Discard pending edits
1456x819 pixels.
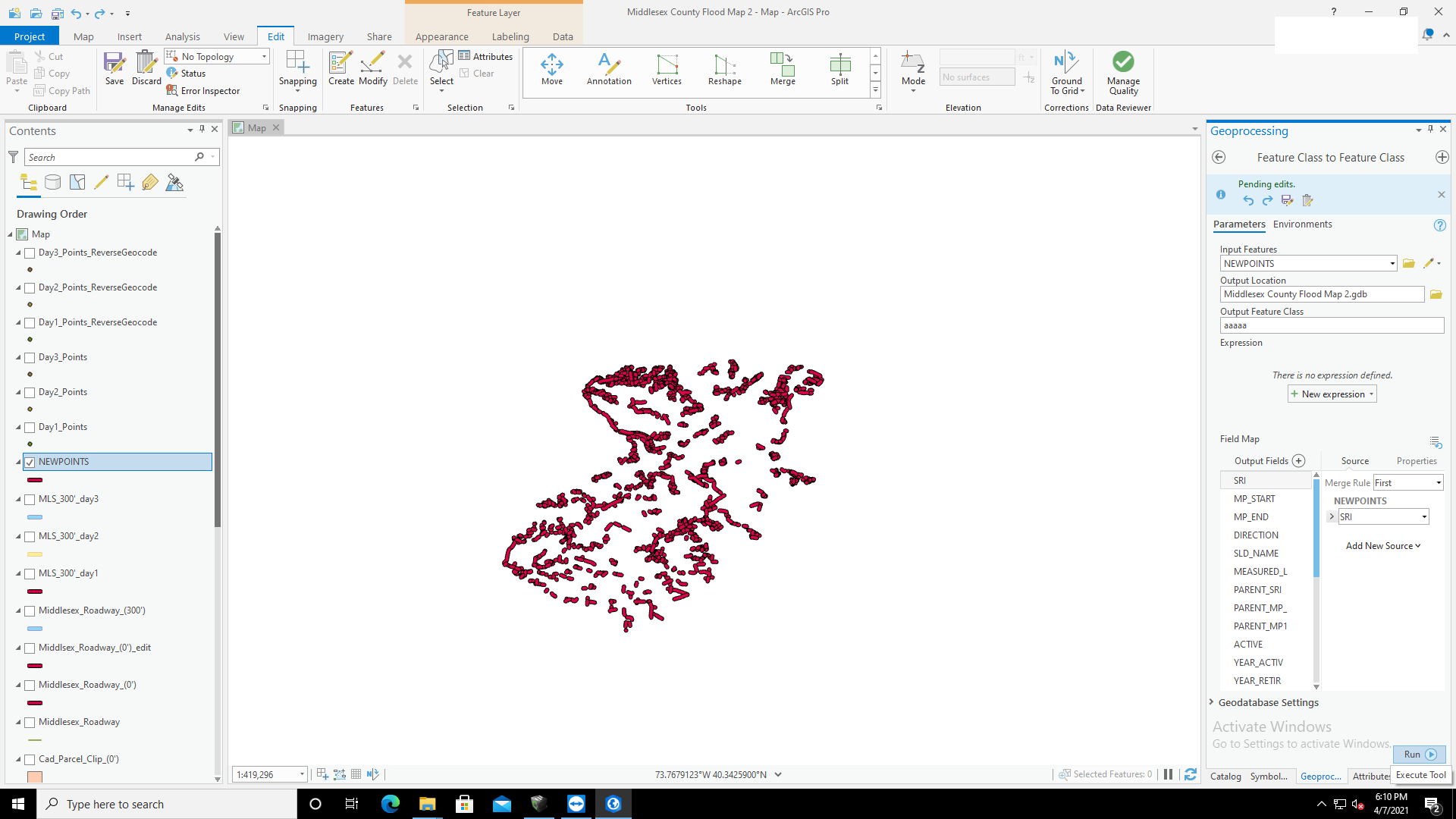[x=146, y=68]
